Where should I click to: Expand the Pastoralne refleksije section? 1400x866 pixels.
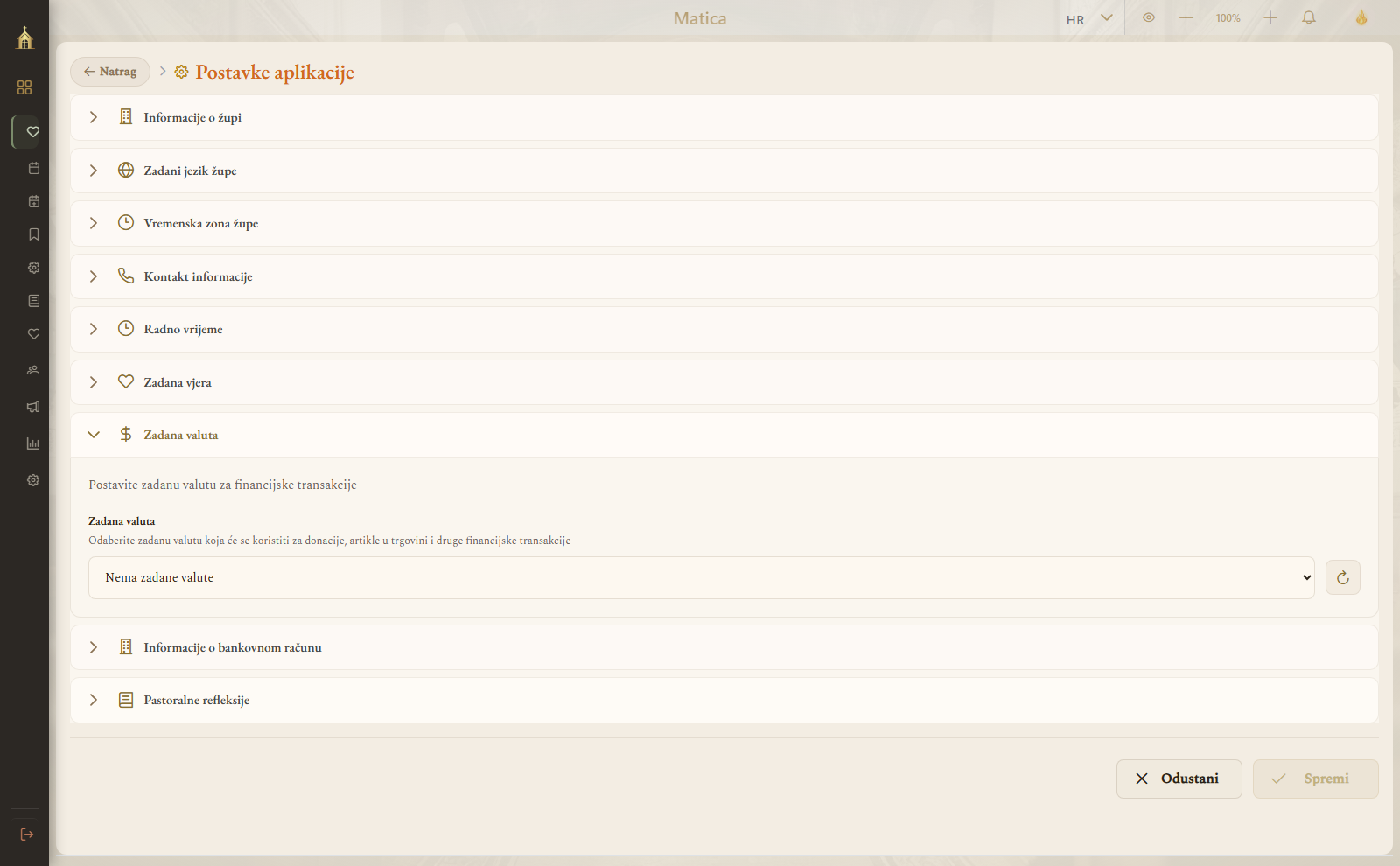point(724,700)
